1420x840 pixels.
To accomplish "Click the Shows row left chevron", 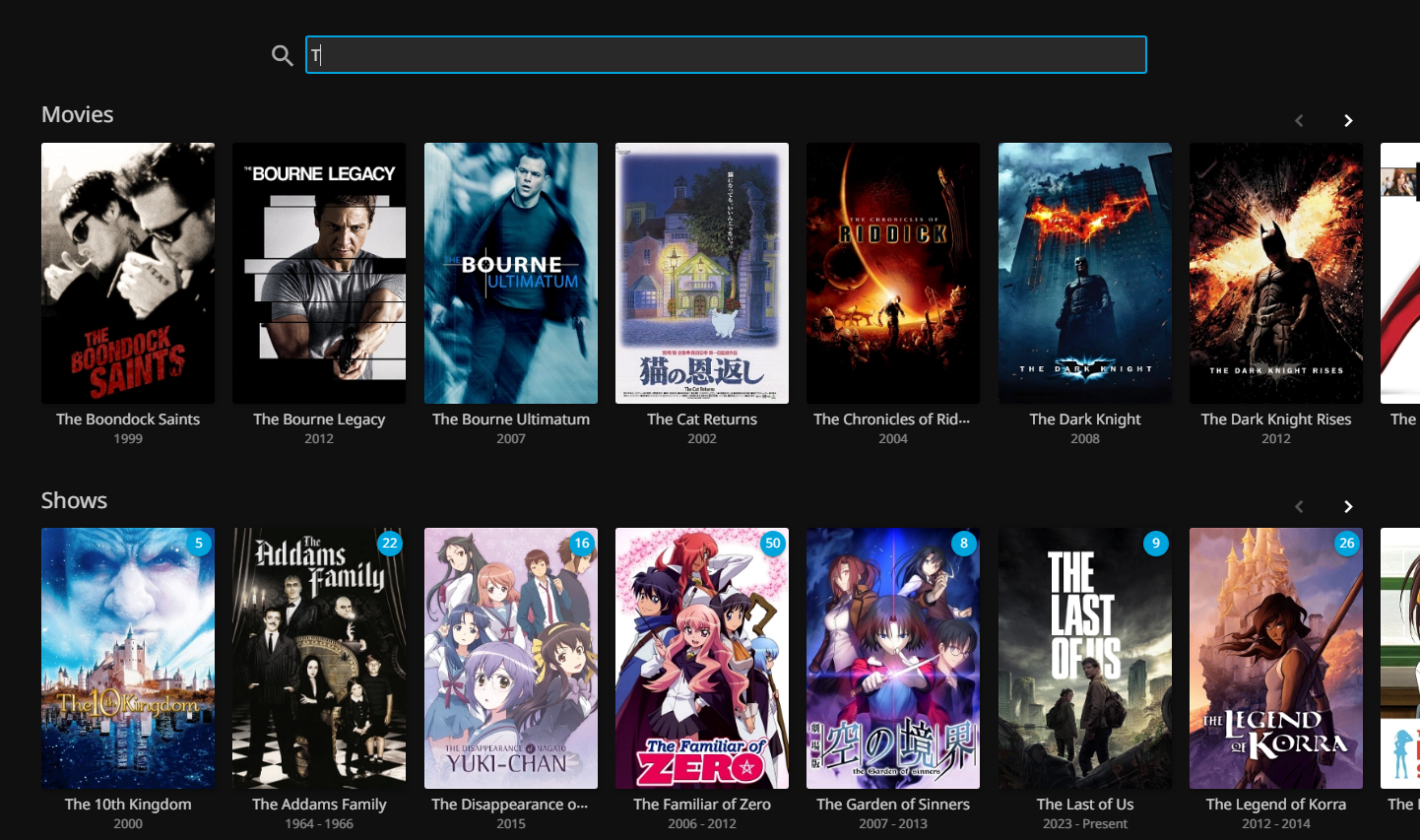I will click(x=1299, y=506).
